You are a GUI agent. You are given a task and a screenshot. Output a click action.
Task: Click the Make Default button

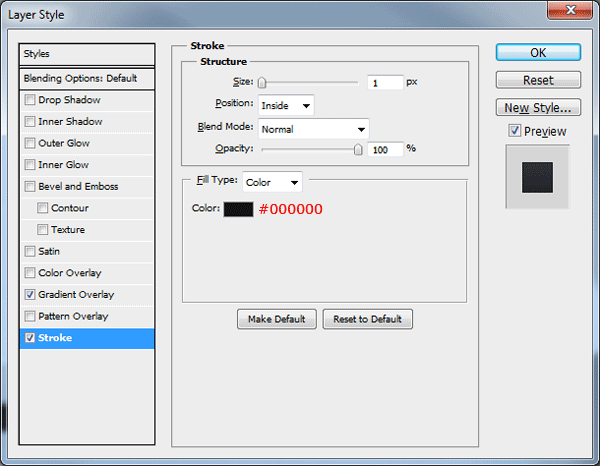pos(277,319)
